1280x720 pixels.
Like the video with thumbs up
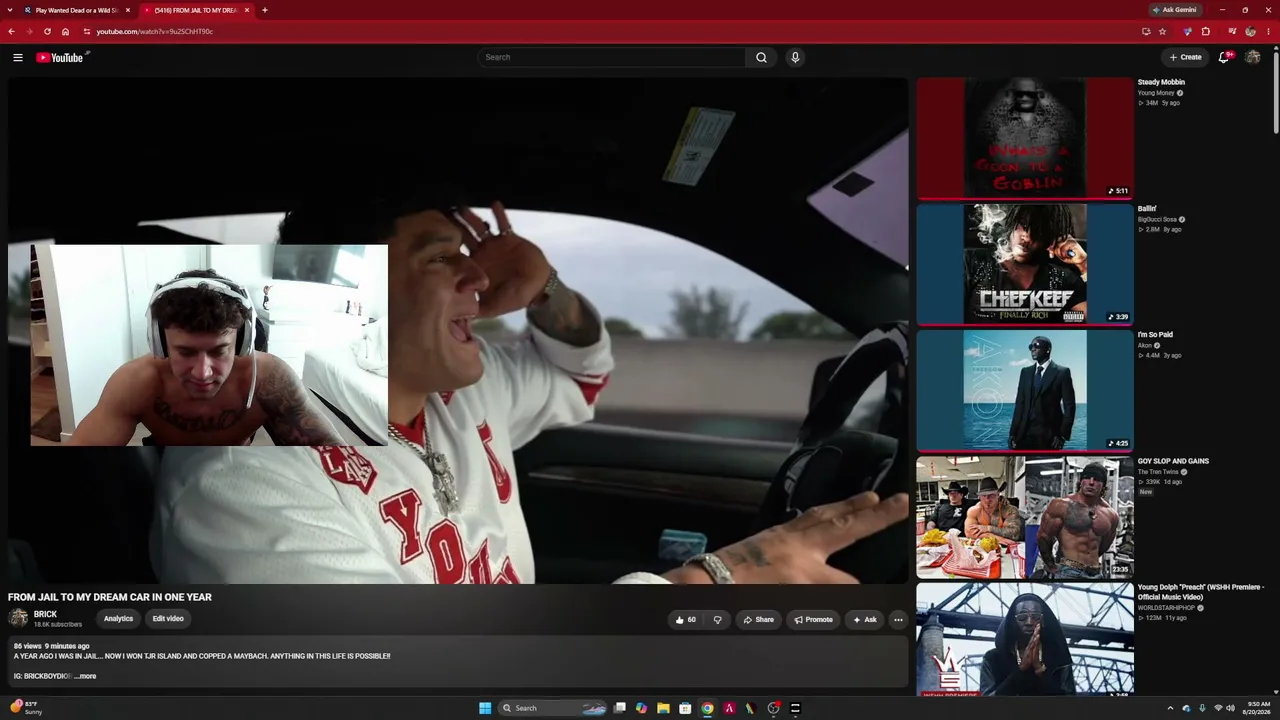point(685,620)
